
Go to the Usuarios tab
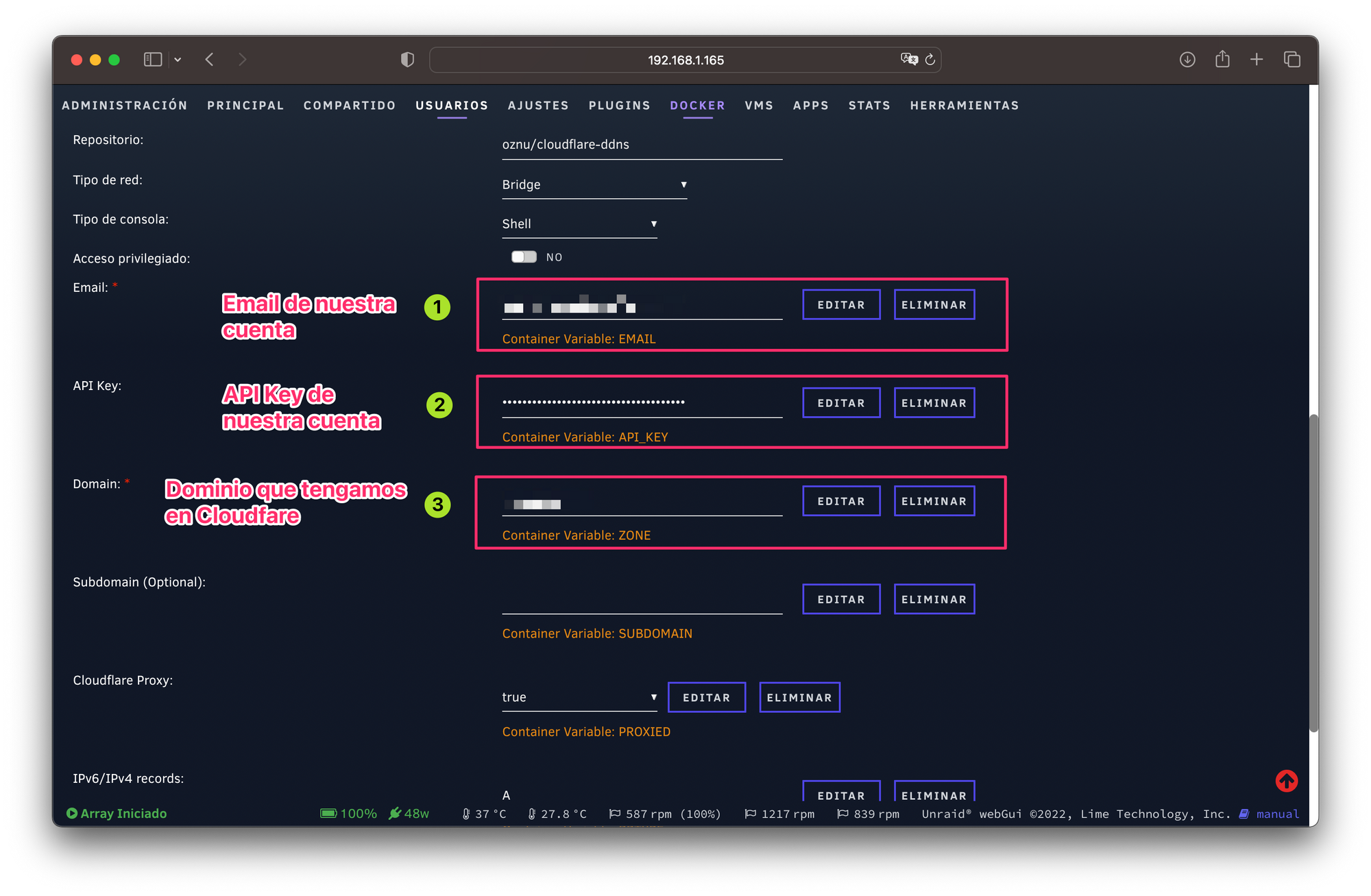[x=452, y=106]
